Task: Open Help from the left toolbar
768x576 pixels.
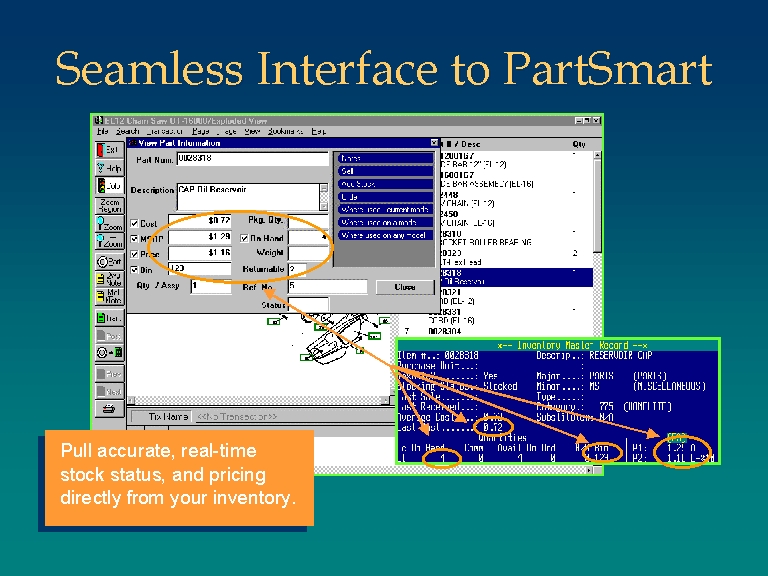Action: pos(109,168)
